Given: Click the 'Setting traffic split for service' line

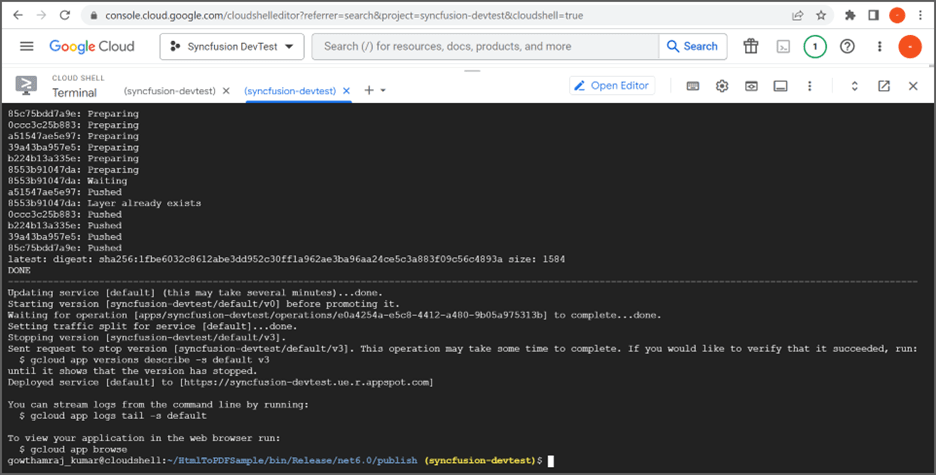Looking at the screenshot, I should (152, 326).
